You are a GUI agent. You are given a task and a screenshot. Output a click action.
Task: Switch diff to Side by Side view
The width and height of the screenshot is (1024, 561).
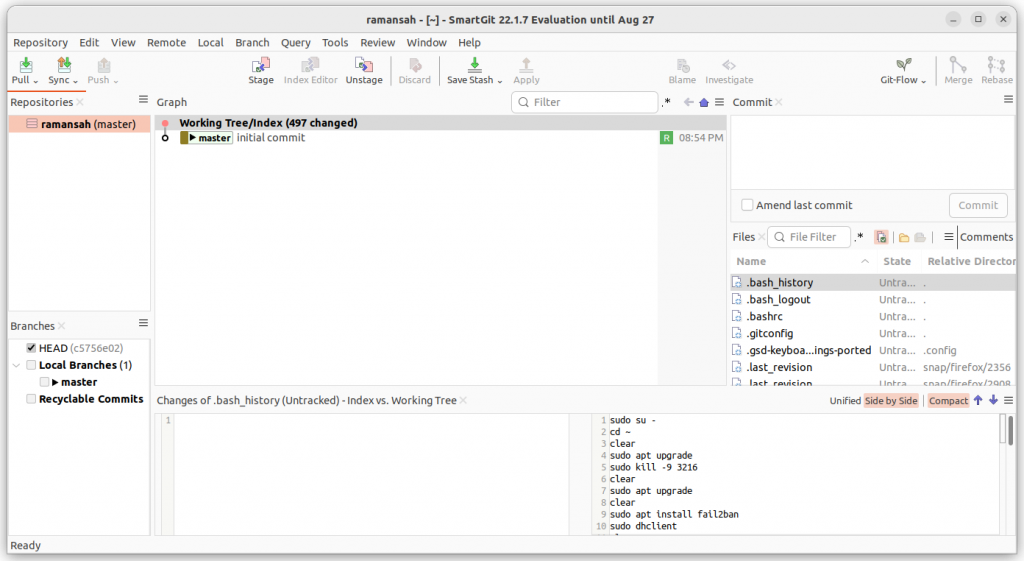(891, 401)
